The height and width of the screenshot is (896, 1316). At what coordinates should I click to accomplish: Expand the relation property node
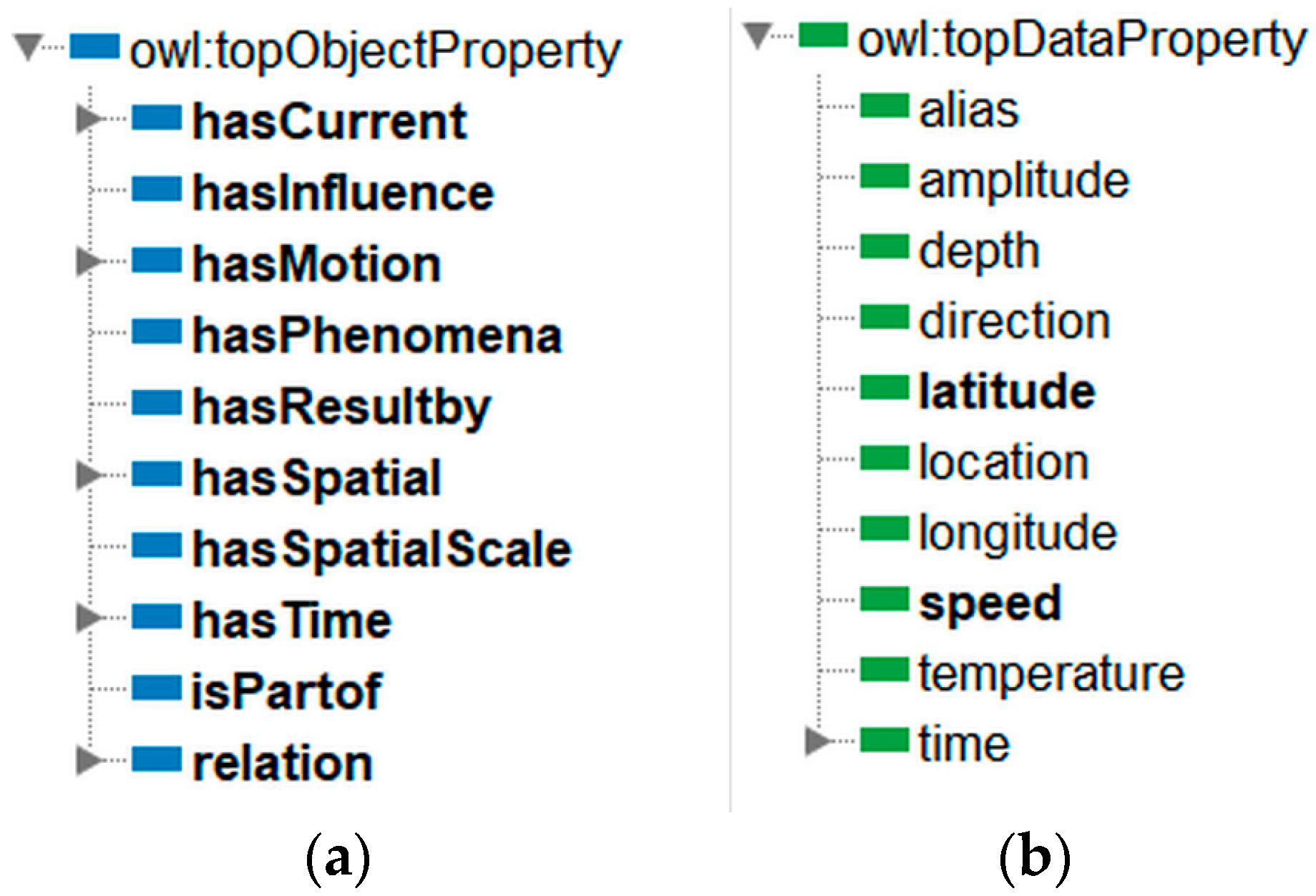click(87, 760)
